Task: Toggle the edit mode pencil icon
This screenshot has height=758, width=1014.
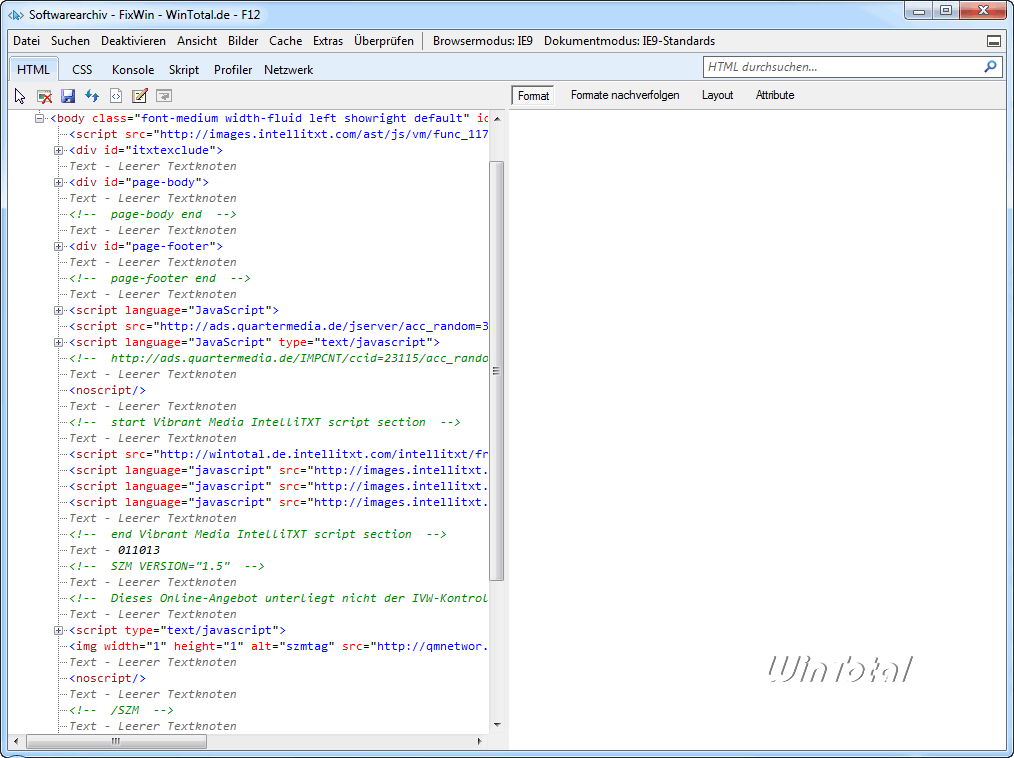Action: pyautogui.click(x=140, y=96)
